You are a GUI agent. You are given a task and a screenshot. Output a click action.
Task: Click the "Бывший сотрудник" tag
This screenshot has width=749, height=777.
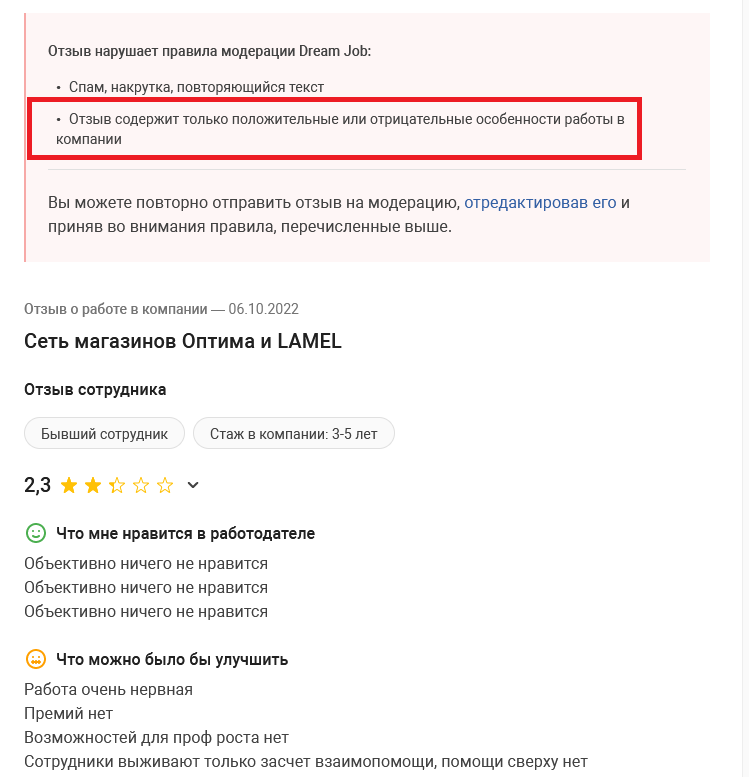104,434
